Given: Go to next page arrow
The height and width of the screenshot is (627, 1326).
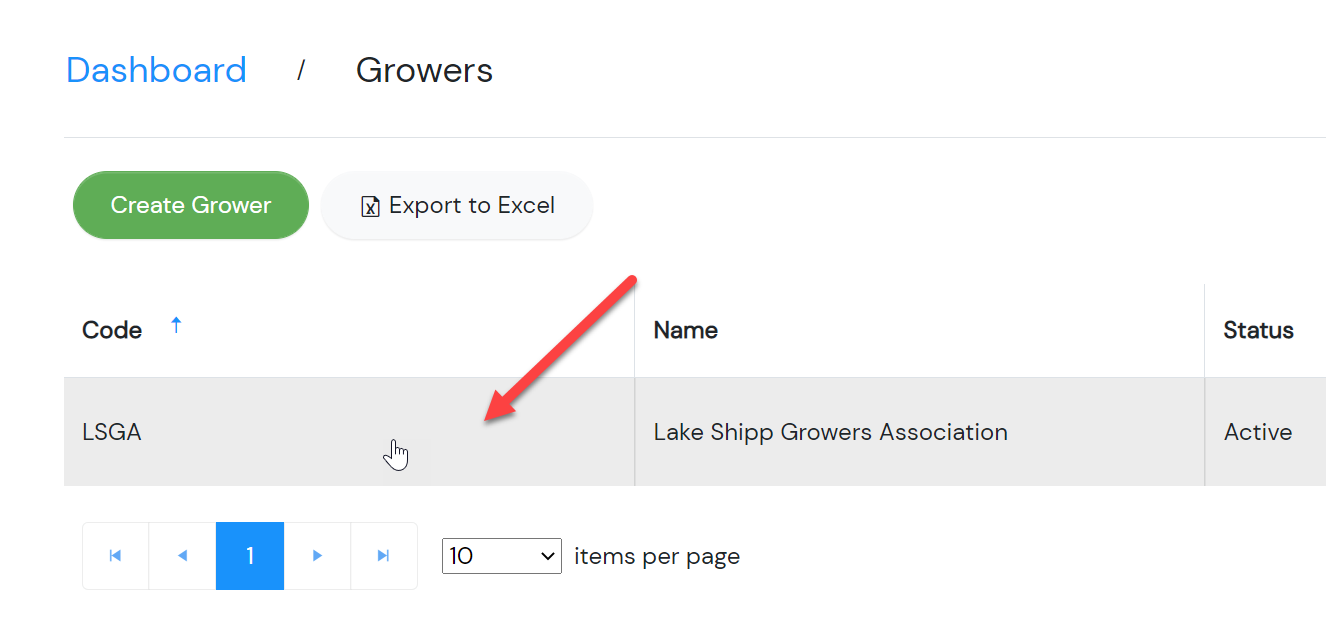Looking at the screenshot, I should coord(317,556).
